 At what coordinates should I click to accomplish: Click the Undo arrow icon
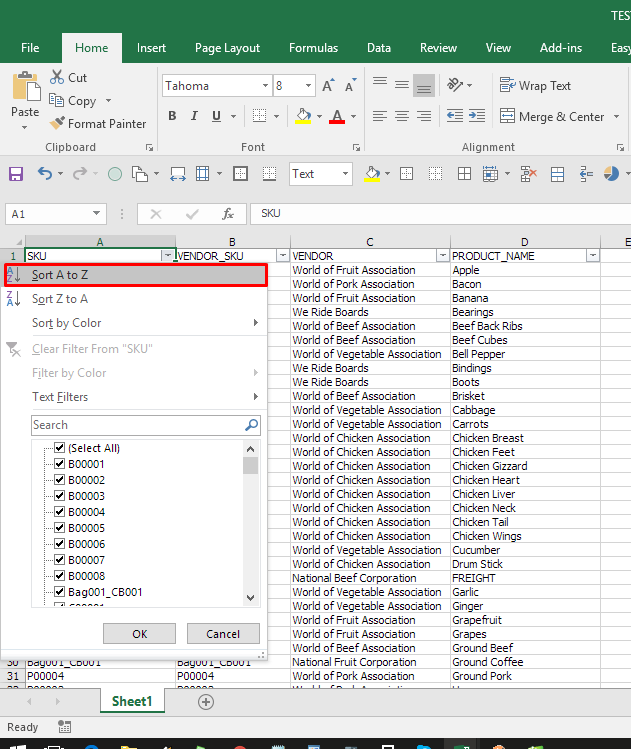point(45,174)
